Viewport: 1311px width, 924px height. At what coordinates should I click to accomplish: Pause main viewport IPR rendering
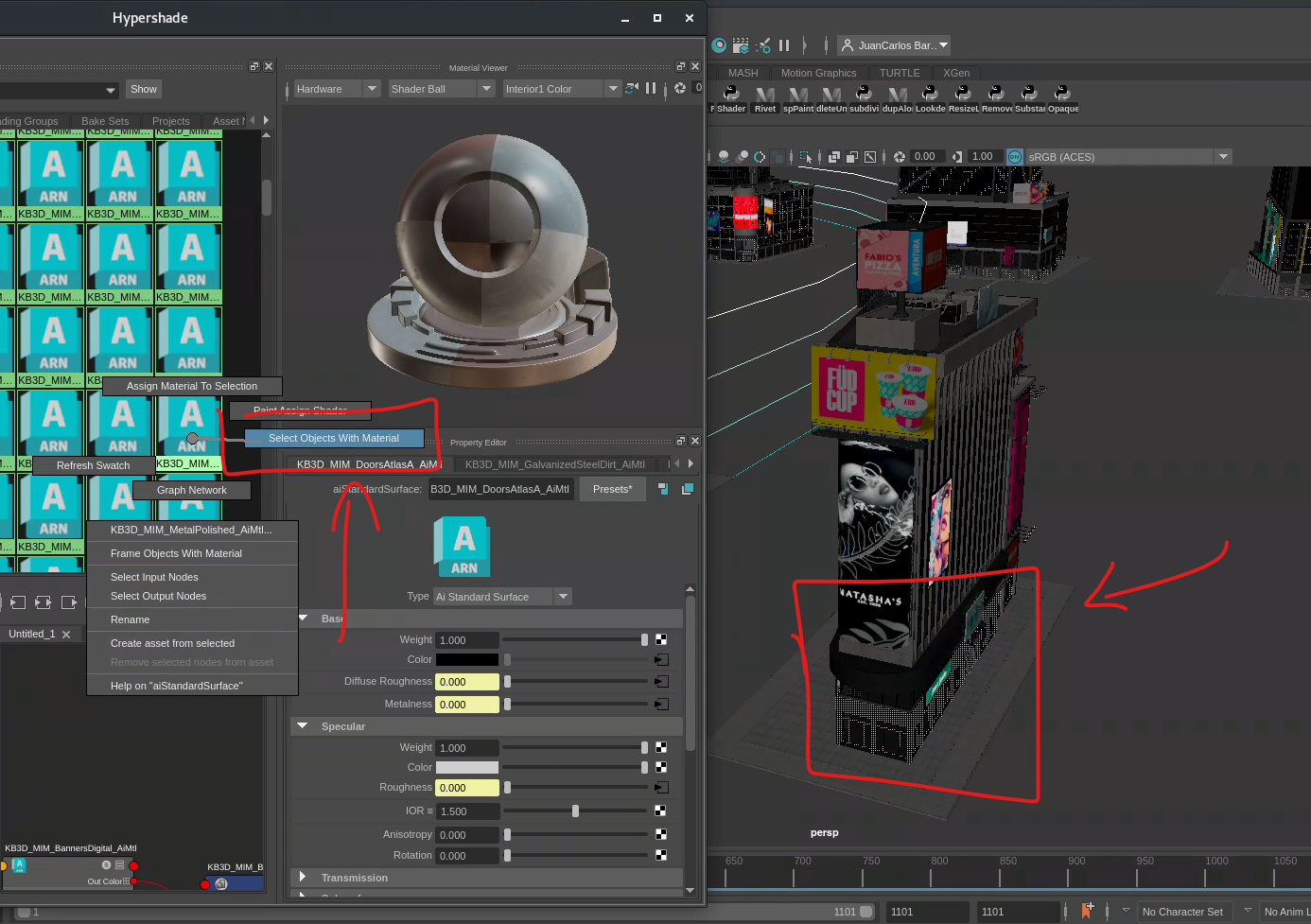[x=784, y=45]
